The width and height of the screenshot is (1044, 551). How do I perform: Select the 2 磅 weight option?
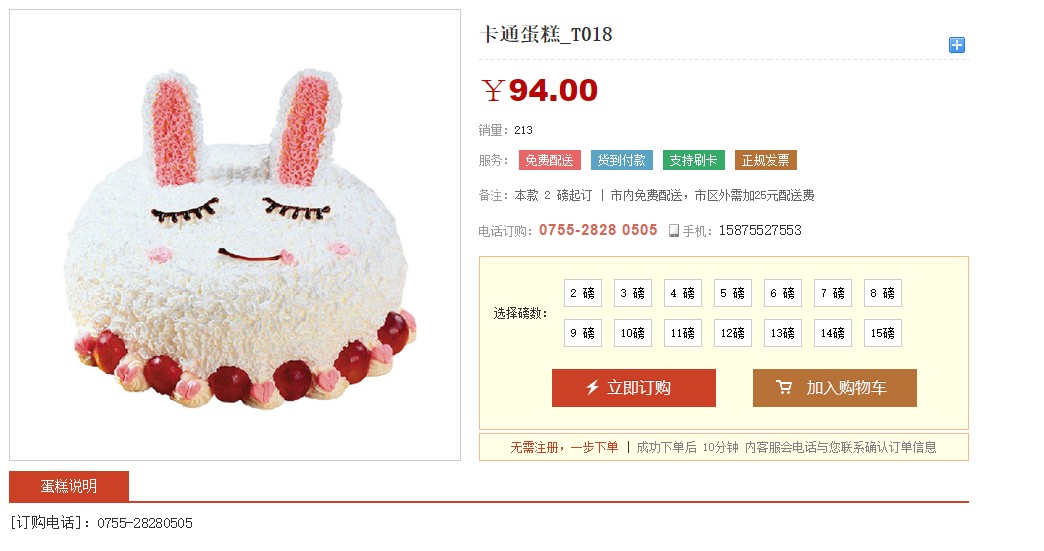[x=583, y=293]
